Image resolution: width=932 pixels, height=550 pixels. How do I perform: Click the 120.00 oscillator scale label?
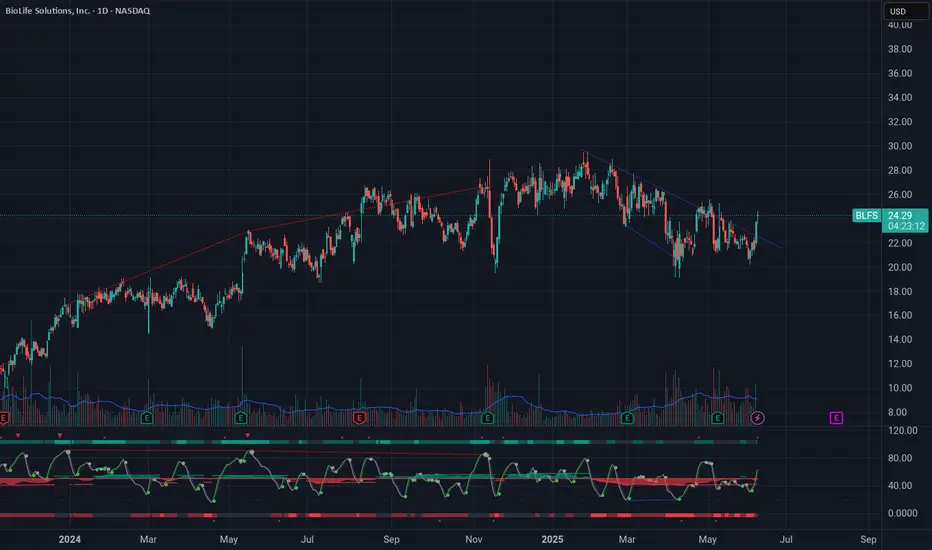coord(903,430)
